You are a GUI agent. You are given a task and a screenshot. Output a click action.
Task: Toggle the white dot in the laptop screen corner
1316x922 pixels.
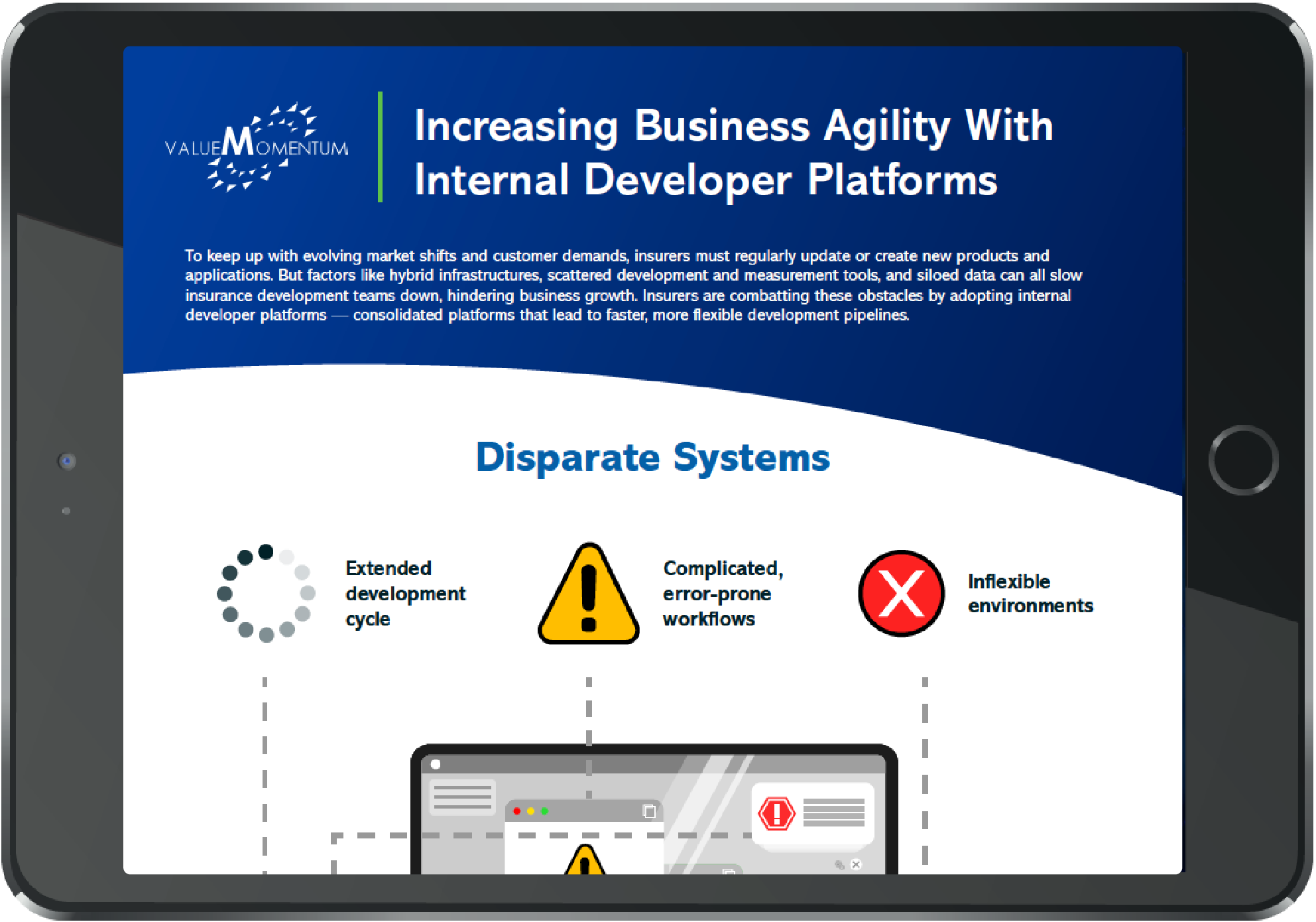[x=434, y=764]
